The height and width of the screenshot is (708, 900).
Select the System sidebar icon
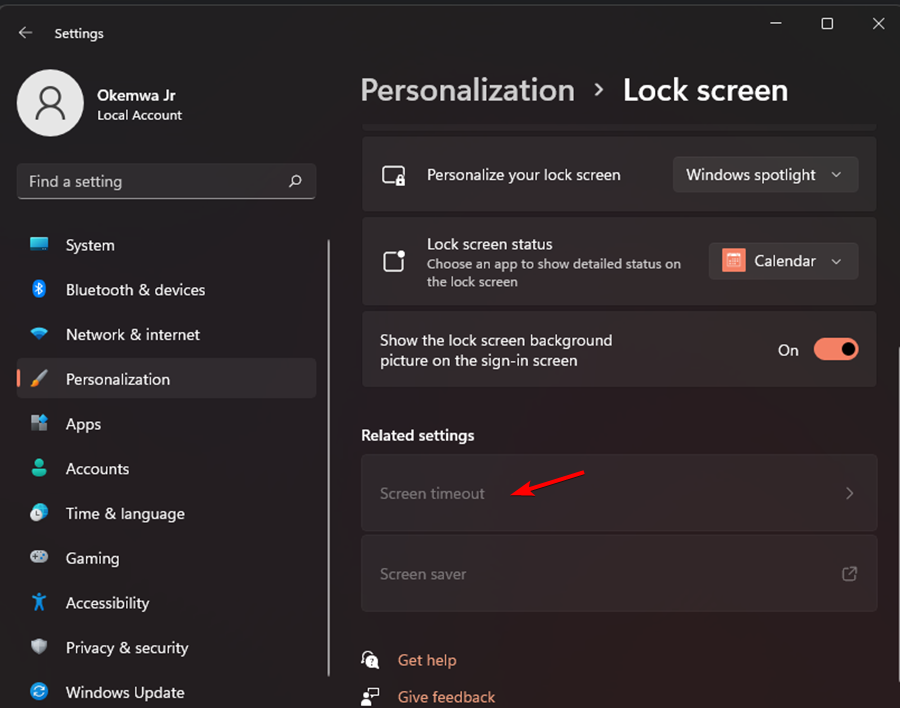[37, 245]
